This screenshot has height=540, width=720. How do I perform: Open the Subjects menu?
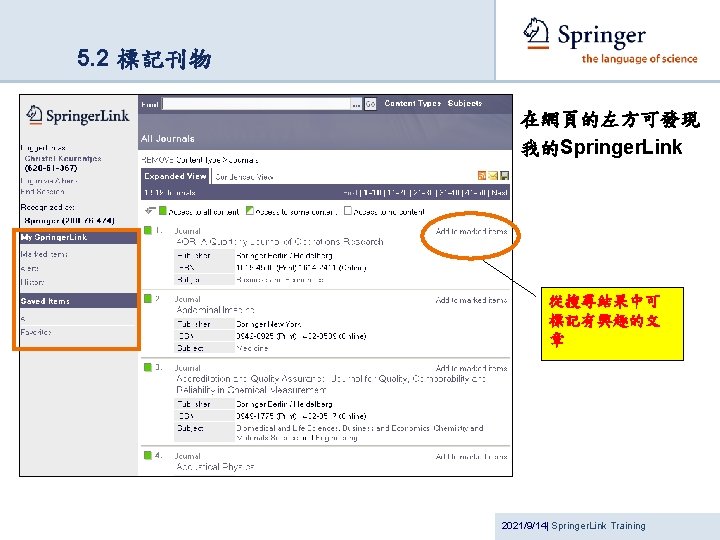pyautogui.click(x=465, y=103)
